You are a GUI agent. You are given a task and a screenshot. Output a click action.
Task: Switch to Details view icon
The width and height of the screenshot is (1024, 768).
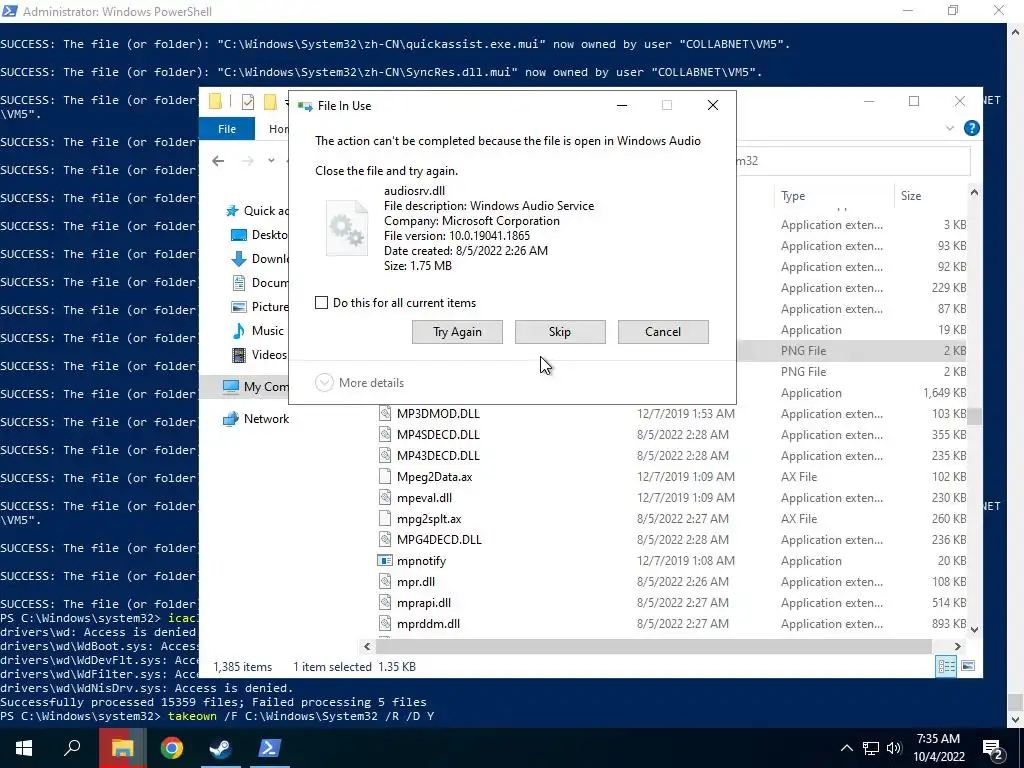(x=946, y=666)
